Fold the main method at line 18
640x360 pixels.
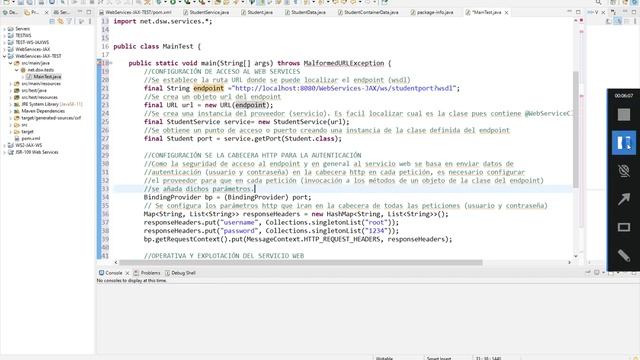[111, 63]
